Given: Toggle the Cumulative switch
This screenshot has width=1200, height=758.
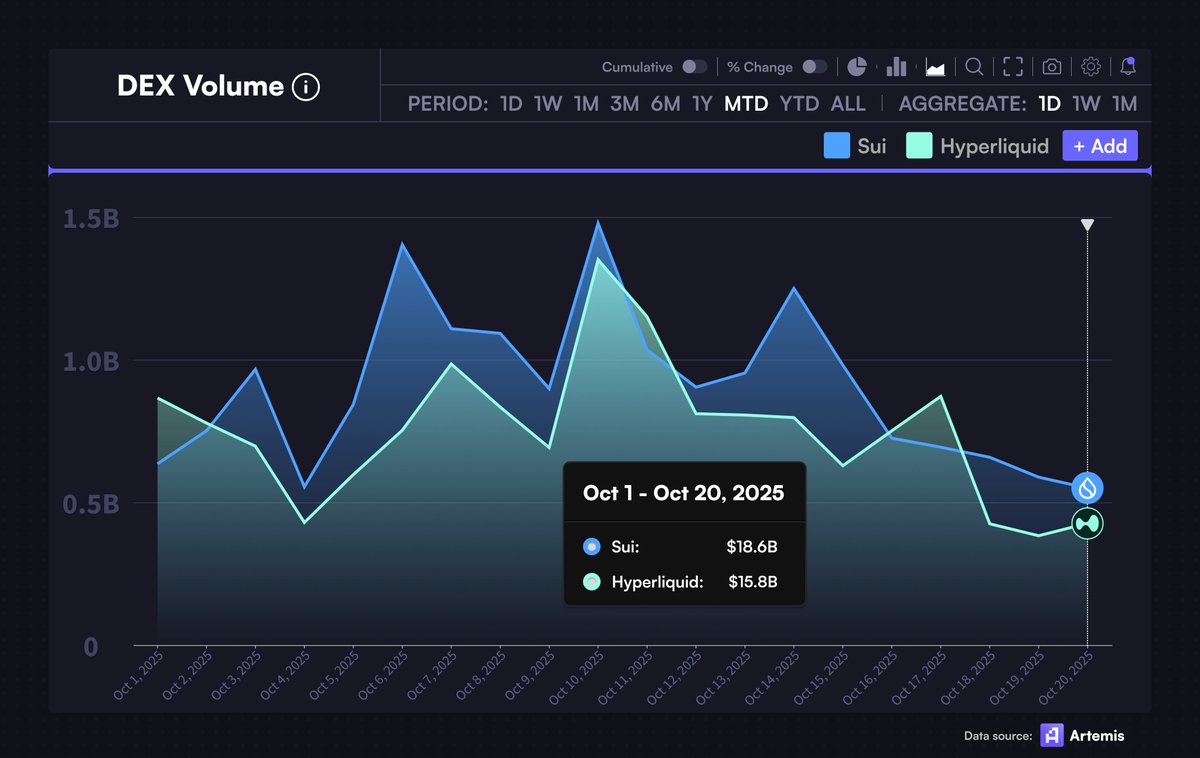Looking at the screenshot, I should point(695,67).
